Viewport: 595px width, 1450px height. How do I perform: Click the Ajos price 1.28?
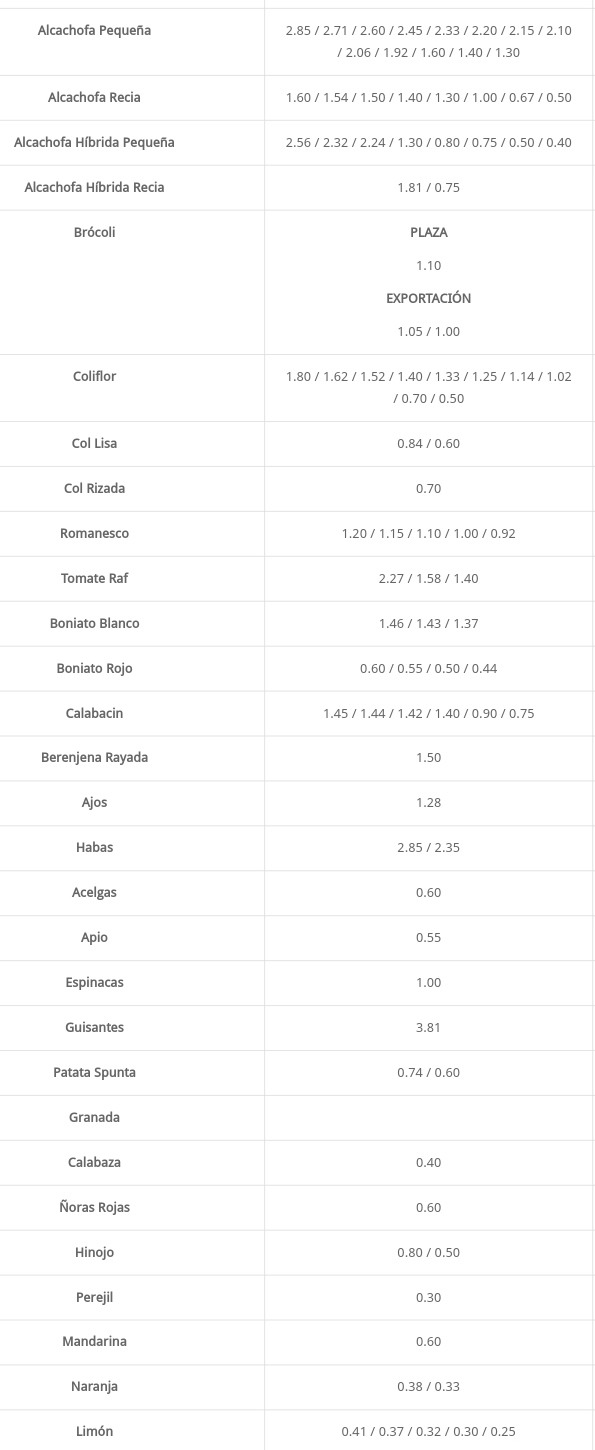click(x=428, y=803)
